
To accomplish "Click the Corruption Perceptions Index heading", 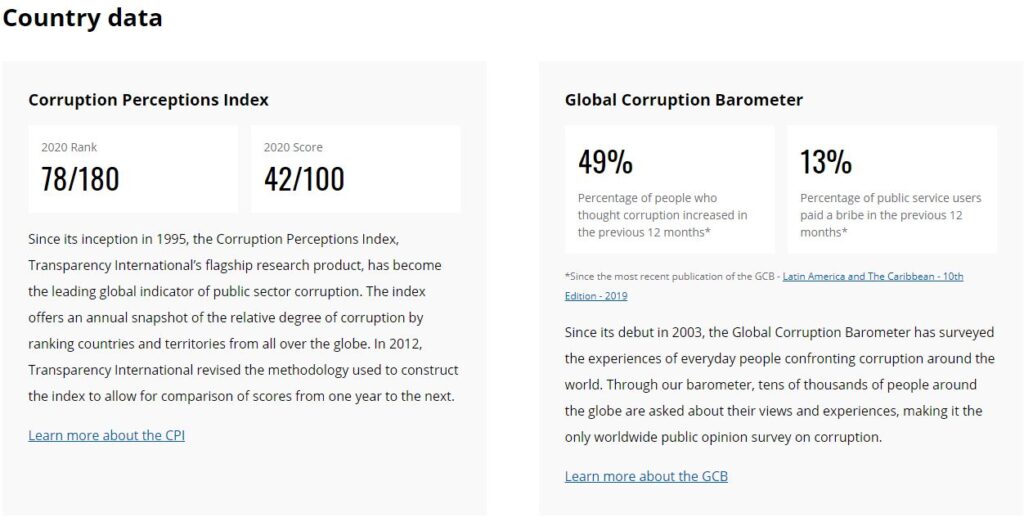I will click(148, 100).
